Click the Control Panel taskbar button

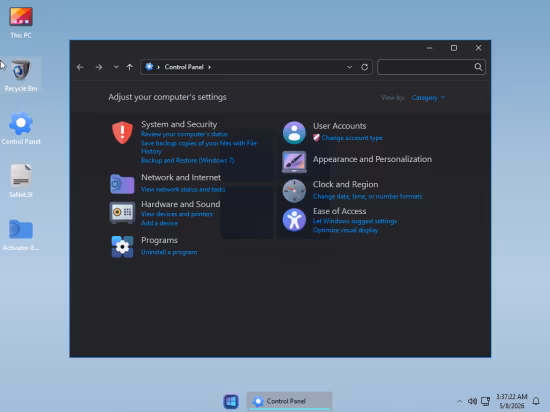289,401
